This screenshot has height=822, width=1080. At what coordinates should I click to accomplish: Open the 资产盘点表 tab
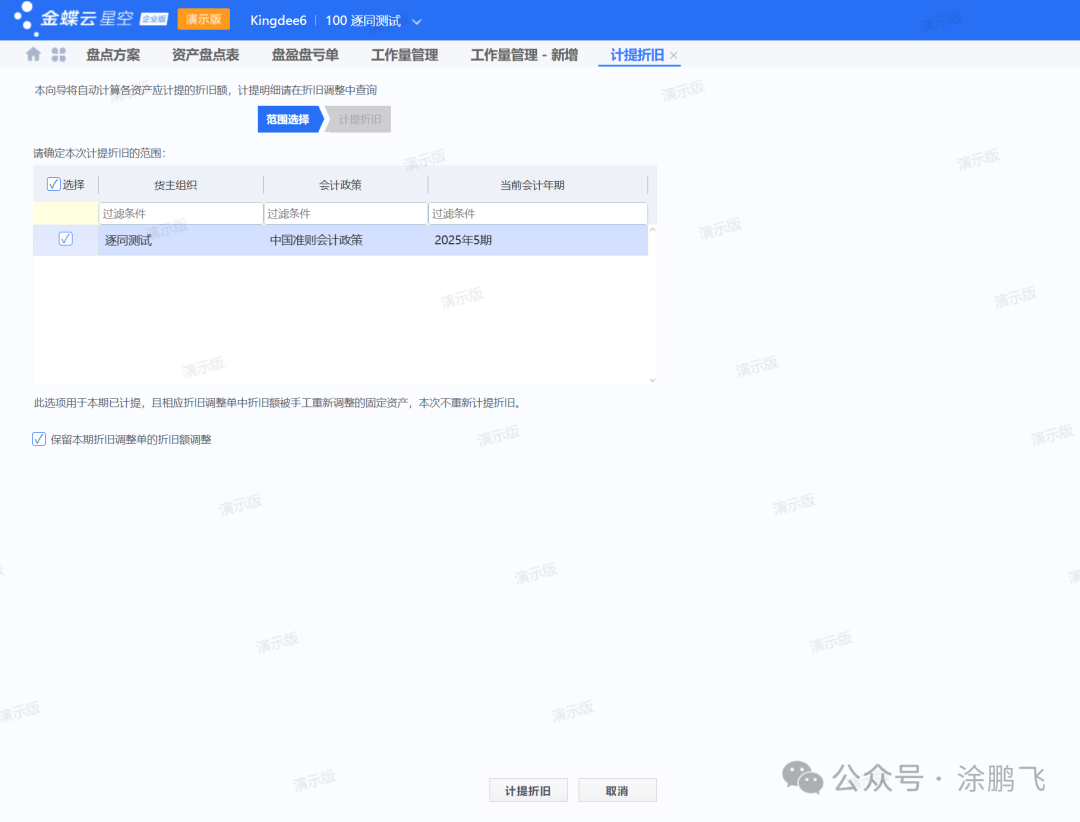click(205, 55)
